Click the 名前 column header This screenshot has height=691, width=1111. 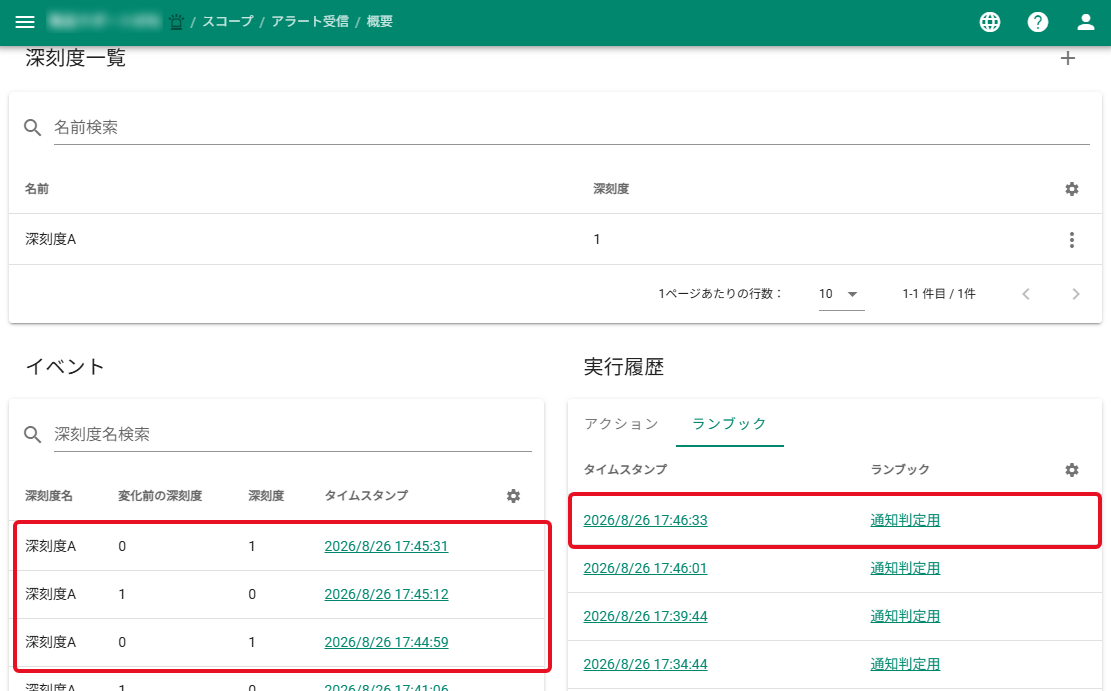tap(37, 189)
